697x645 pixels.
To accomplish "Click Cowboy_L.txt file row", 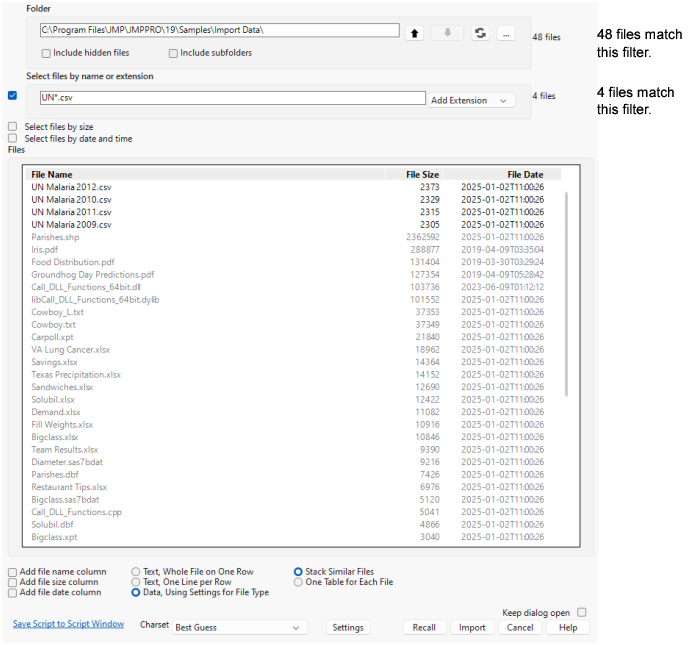I will pos(288,312).
